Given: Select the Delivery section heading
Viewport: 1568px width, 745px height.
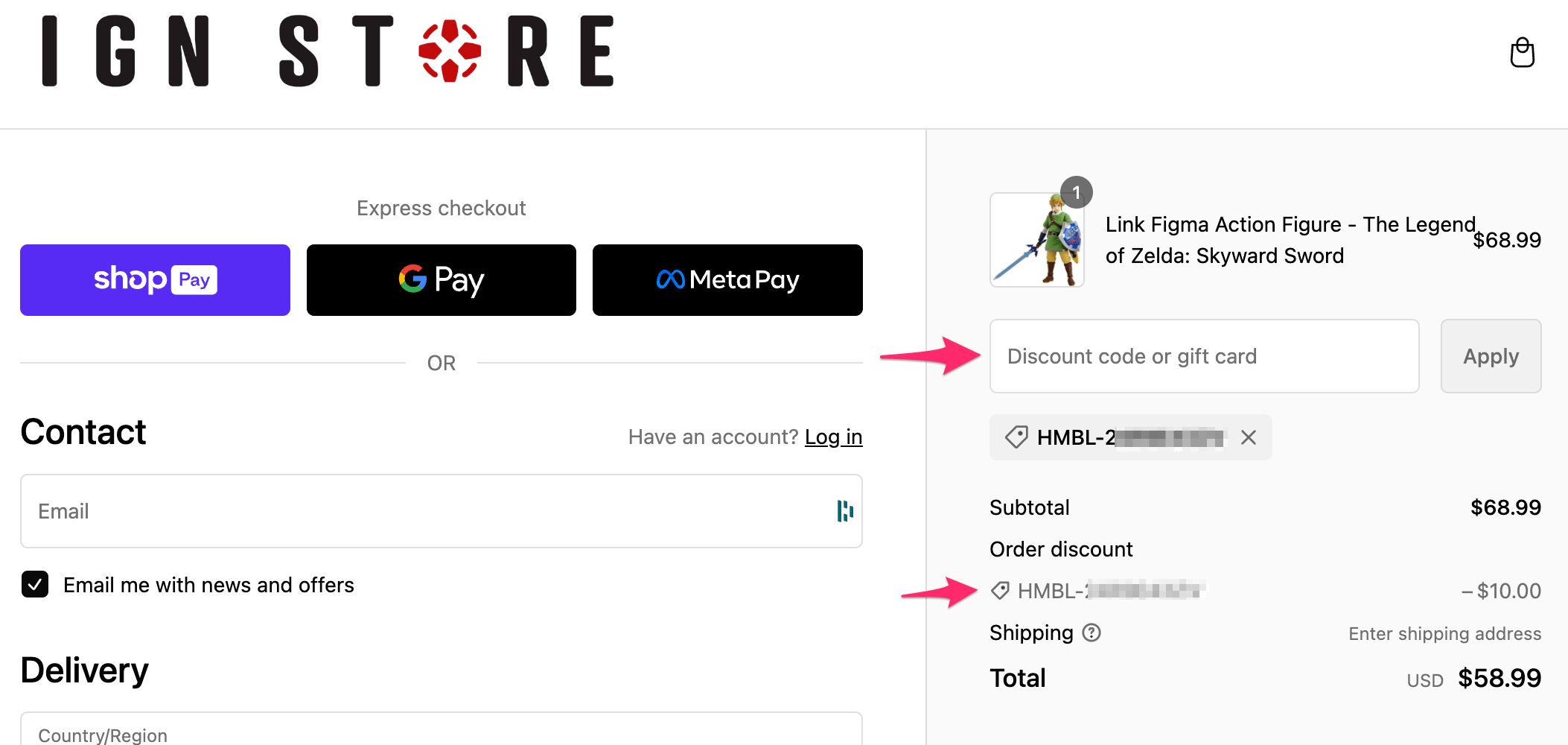Looking at the screenshot, I should click(84, 670).
